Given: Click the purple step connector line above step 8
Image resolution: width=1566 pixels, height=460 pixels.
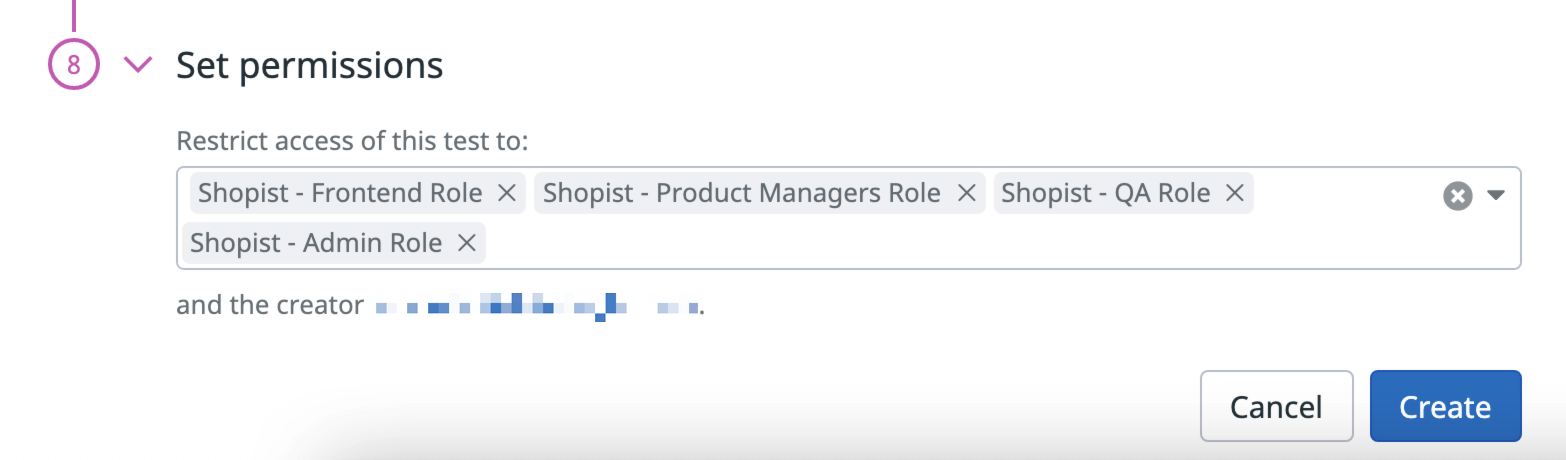Looking at the screenshot, I should click(73, 14).
